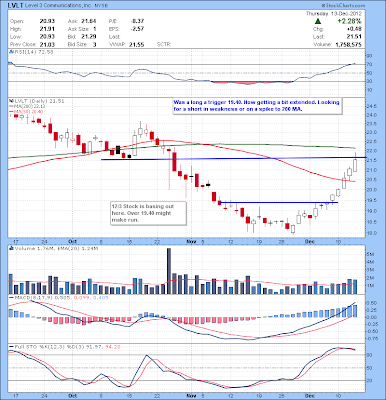Viewport: 386px width, 400px height.
Task: Click the Prev Close value 21.03
Action: (x=47, y=44)
